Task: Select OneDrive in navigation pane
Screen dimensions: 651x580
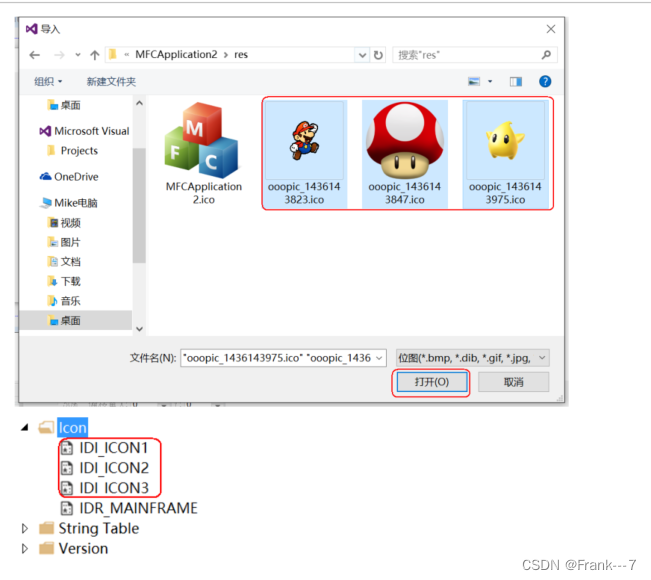Action: click(69, 176)
